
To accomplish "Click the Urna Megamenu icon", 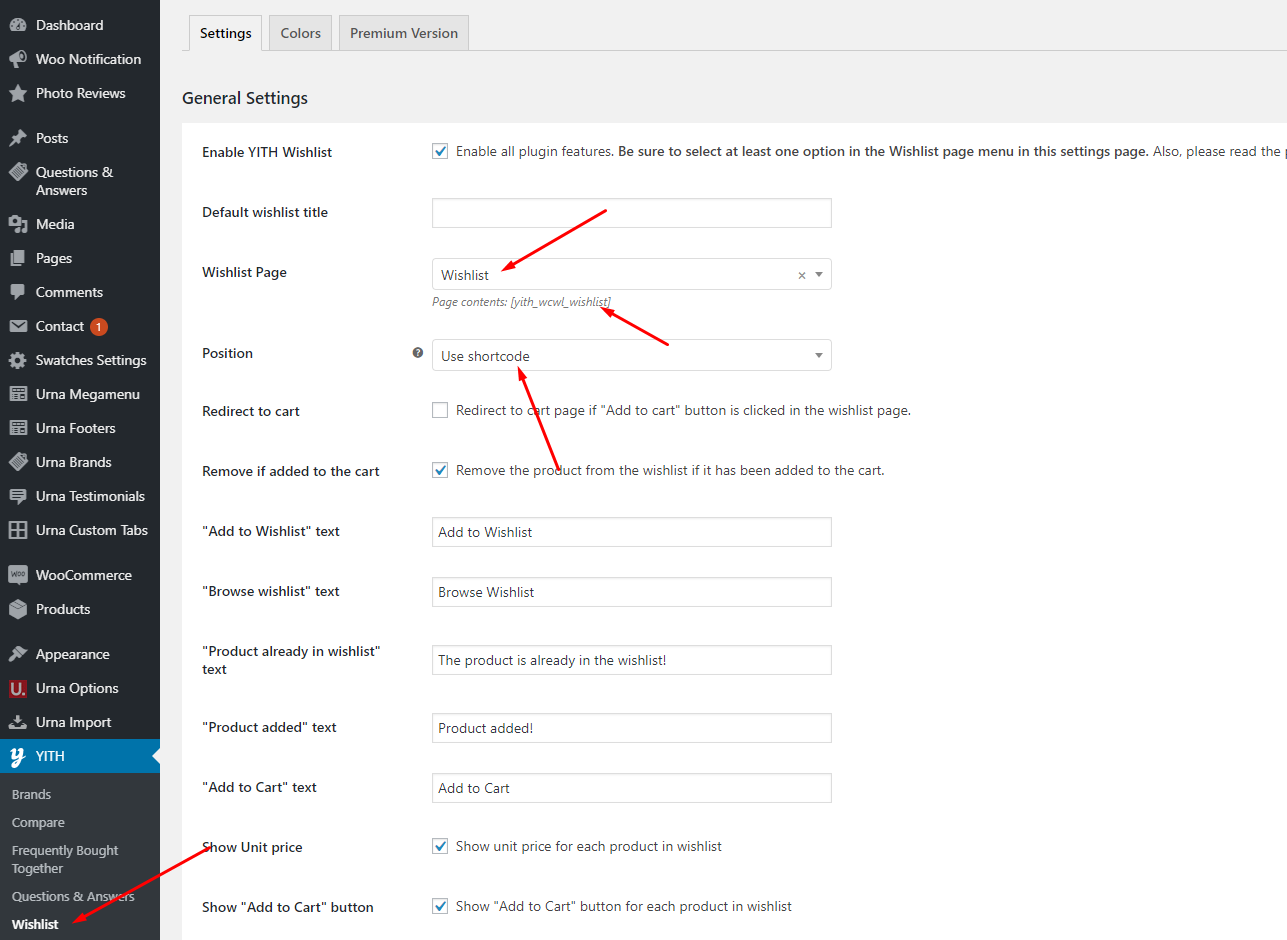I will click(x=18, y=394).
